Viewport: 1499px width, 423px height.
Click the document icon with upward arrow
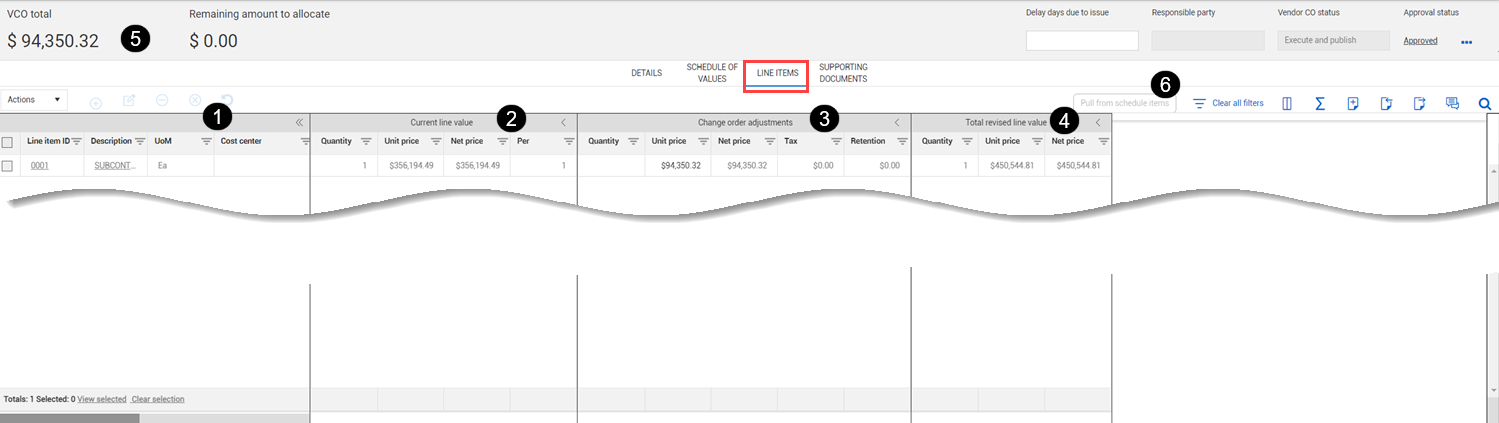coord(1386,103)
